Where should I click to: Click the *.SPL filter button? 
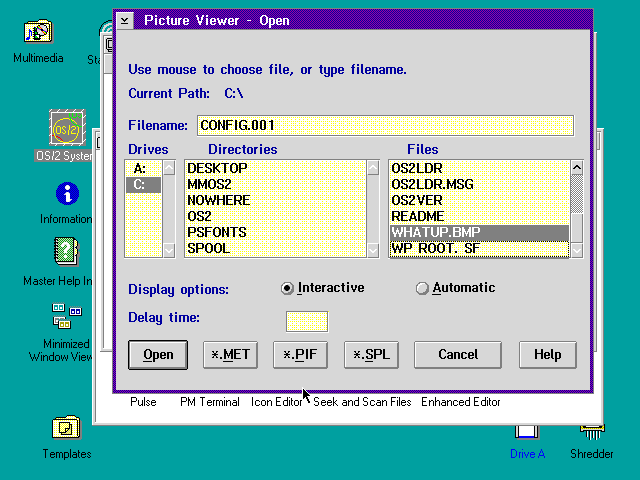(371, 355)
